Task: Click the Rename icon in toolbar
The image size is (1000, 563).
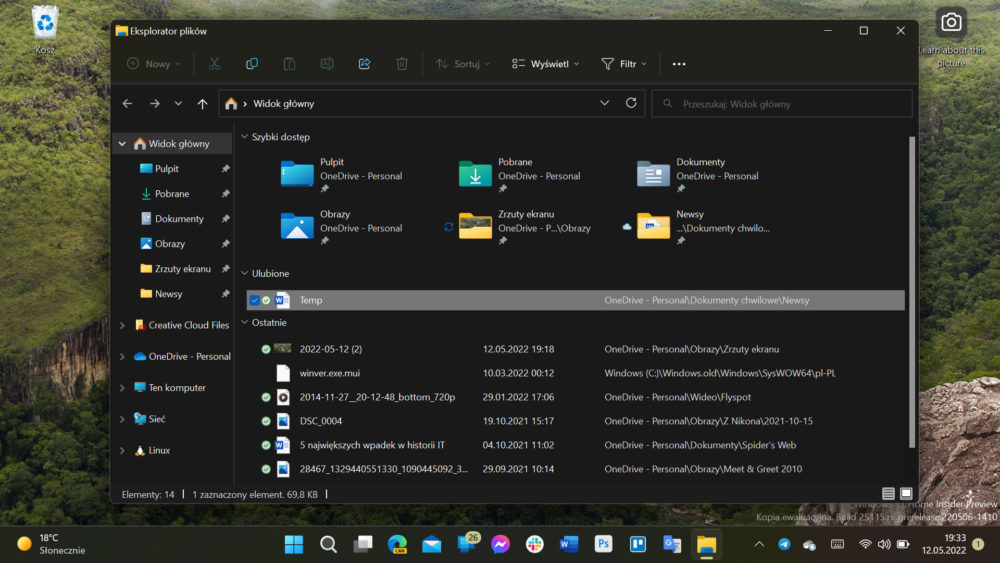Action: point(327,64)
